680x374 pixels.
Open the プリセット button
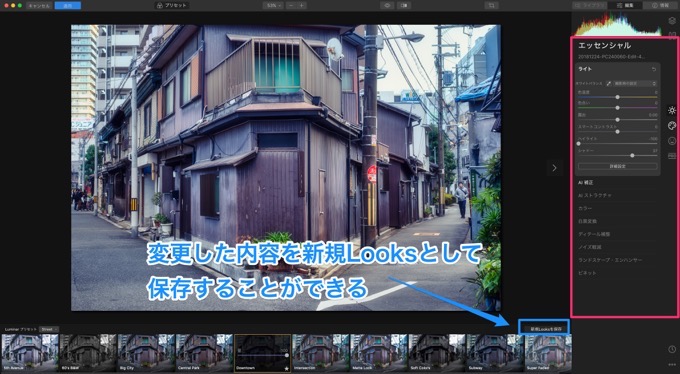[172, 6]
